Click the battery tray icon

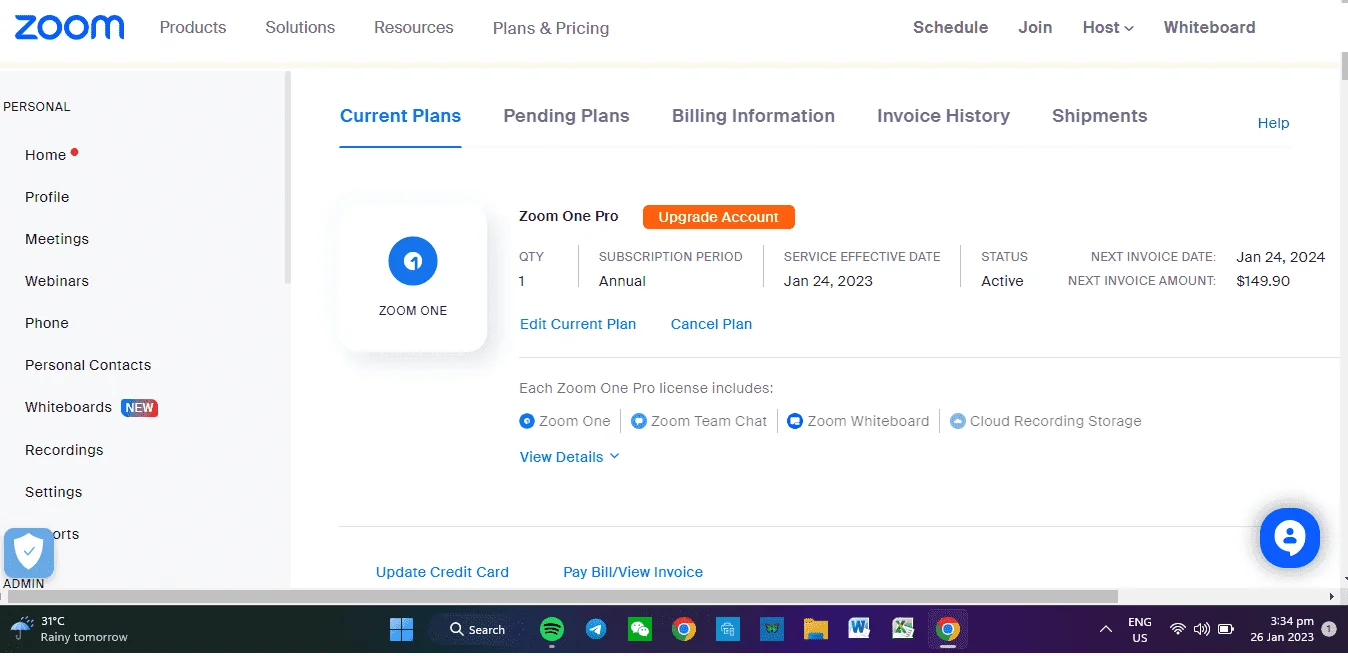(1227, 629)
